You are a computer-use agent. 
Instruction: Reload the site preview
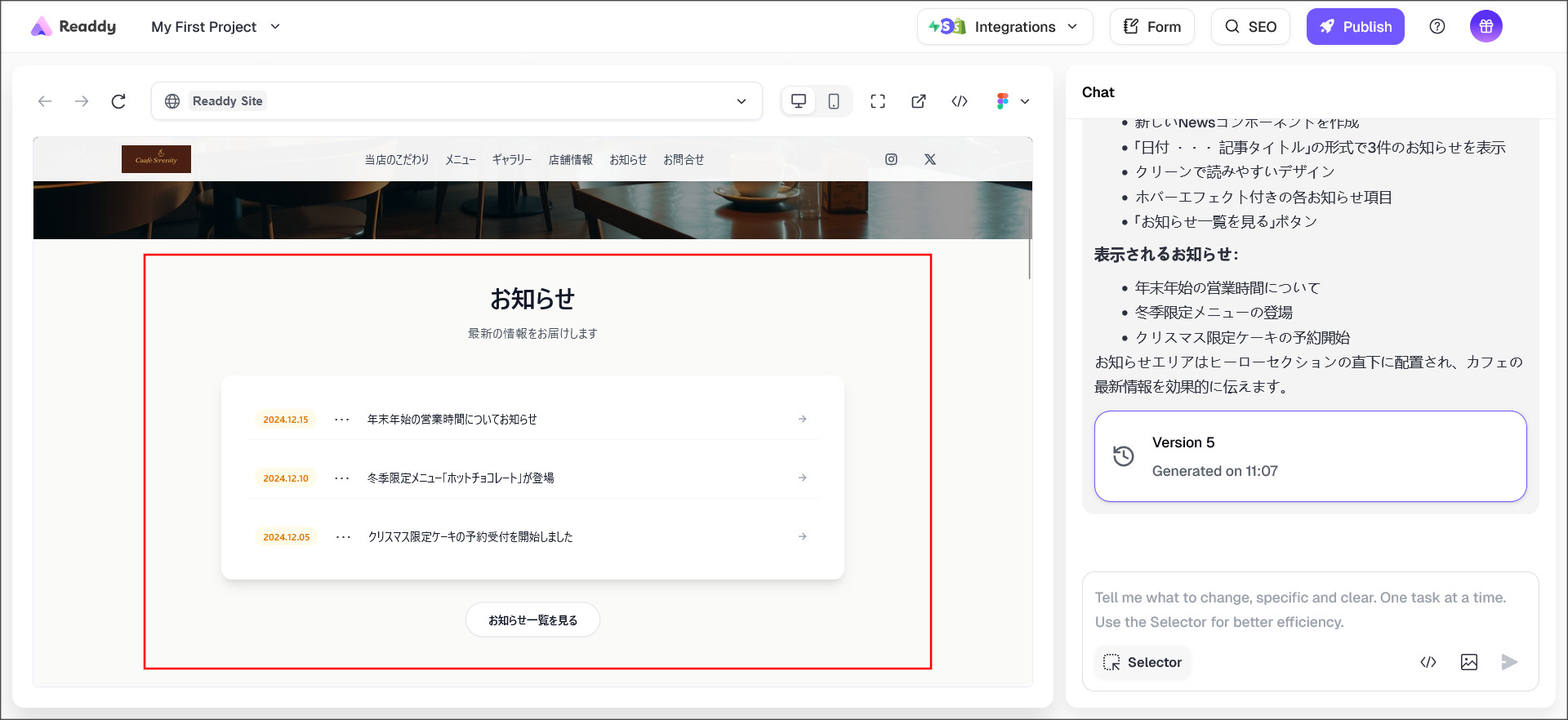(118, 101)
